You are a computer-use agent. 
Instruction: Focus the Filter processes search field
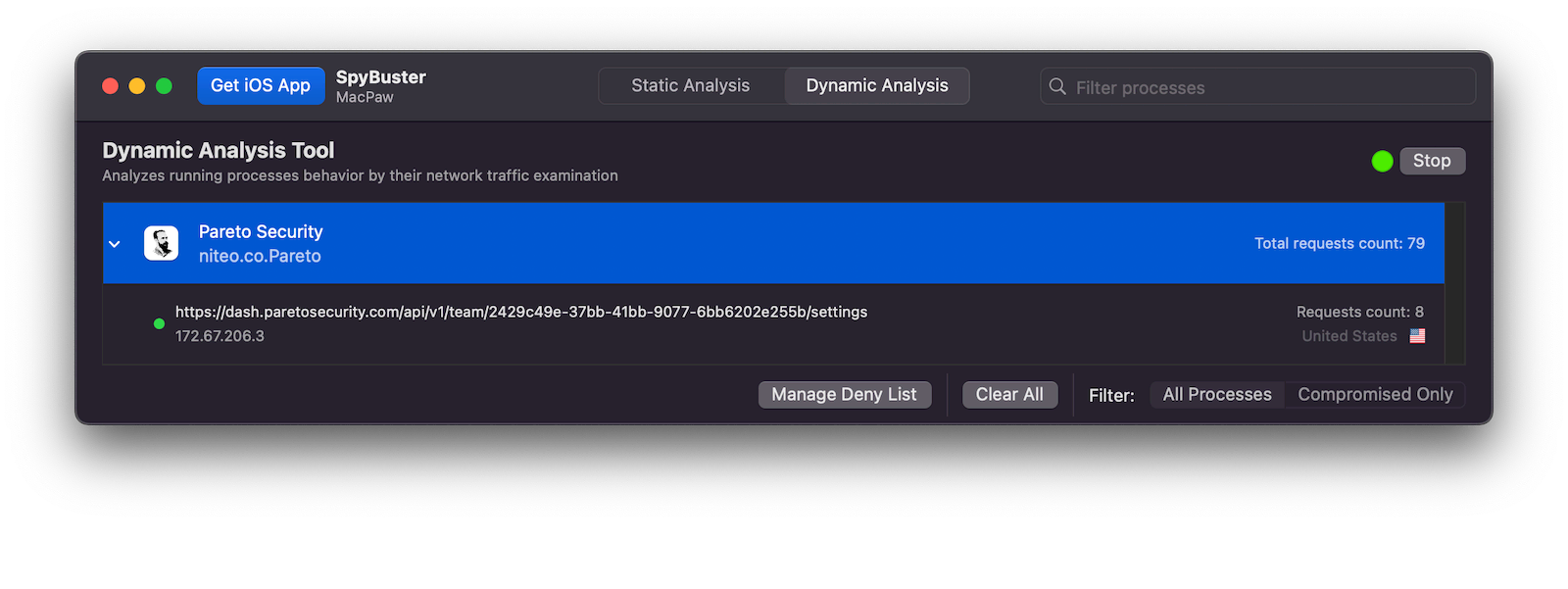tap(1257, 87)
